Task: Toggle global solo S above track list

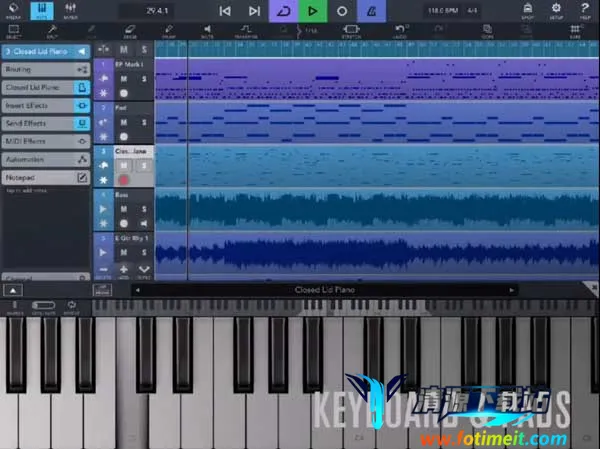Action: coord(144,49)
